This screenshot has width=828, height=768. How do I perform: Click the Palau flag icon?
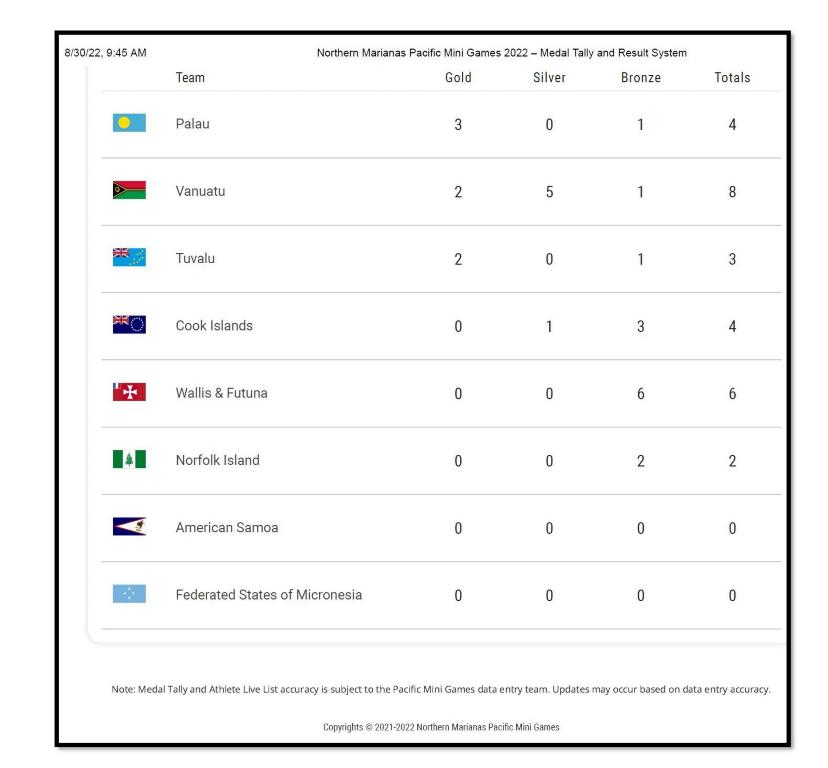click(130, 124)
